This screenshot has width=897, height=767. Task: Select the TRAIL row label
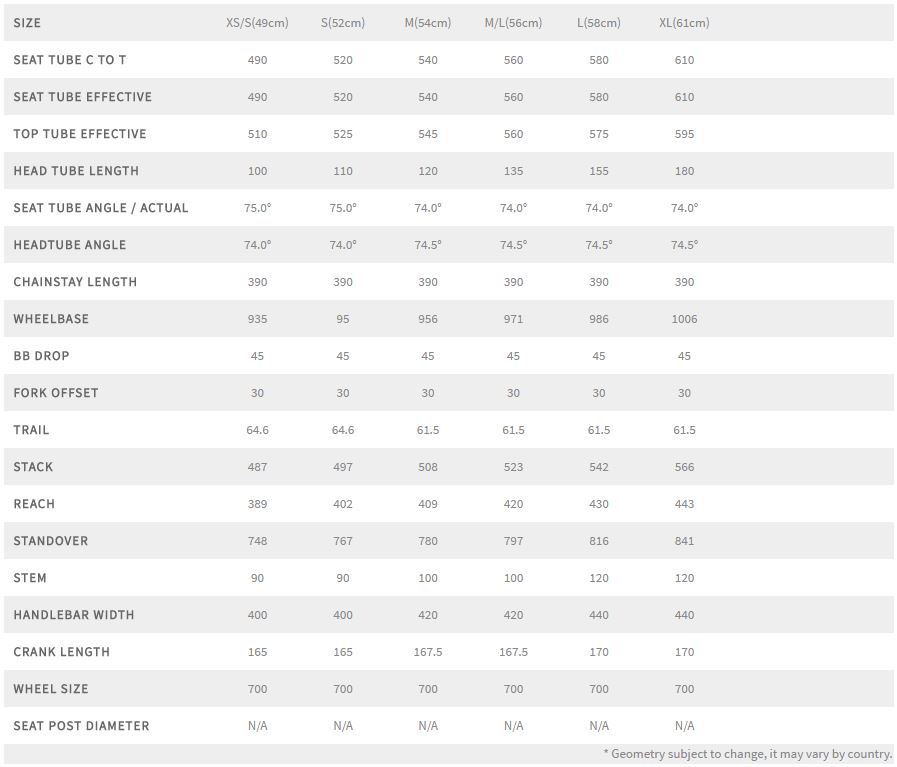(x=31, y=430)
